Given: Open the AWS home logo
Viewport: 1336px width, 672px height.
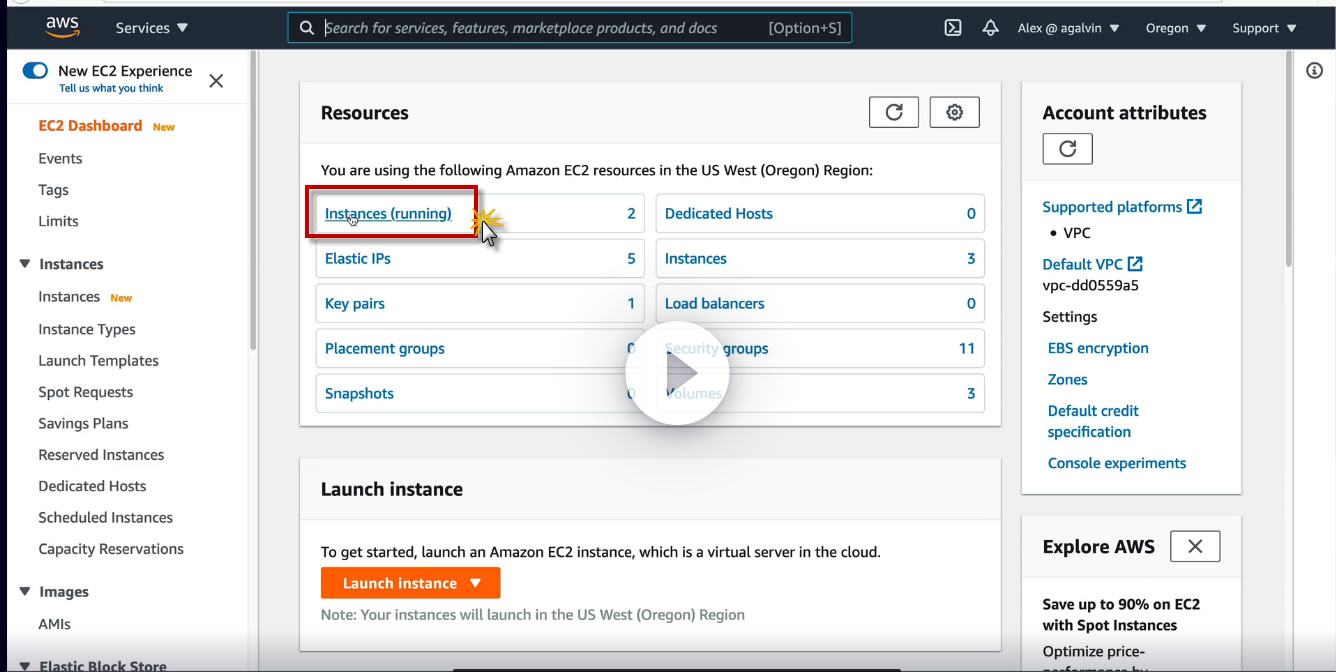Looking at the screenshot, I should point(62,27).
